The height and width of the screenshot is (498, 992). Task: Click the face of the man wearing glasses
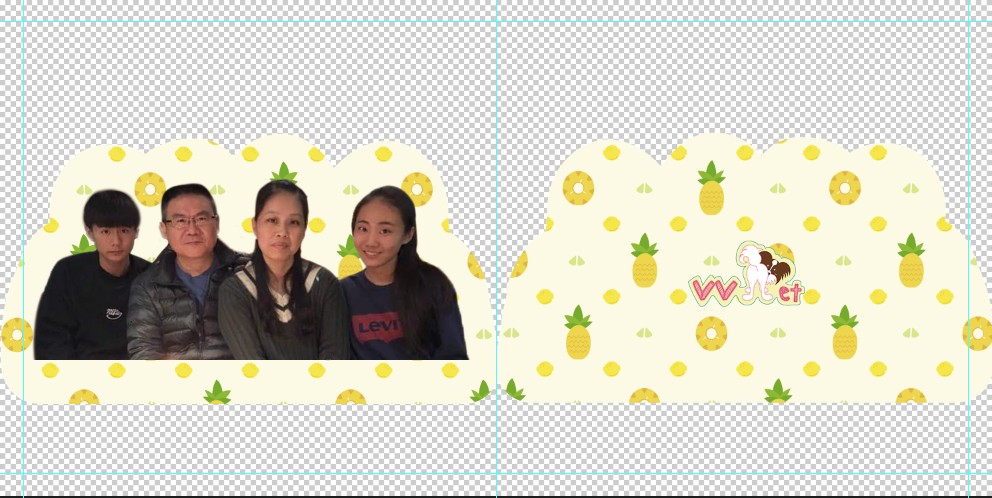189,222
